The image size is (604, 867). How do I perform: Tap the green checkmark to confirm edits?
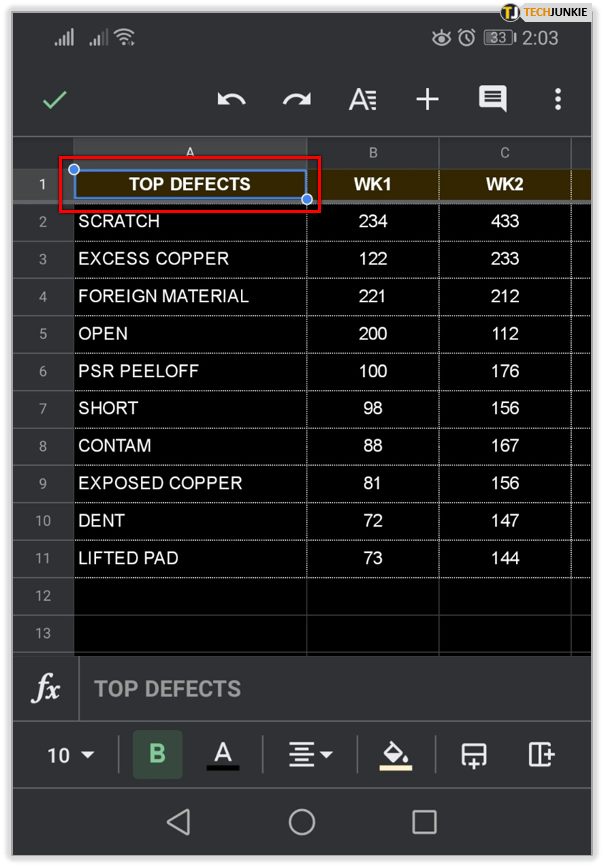[55, 100]
